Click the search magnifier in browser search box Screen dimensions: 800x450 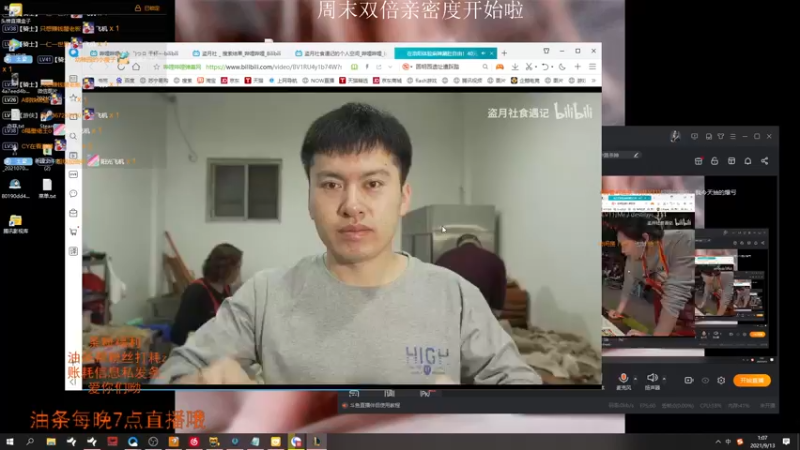485,67
